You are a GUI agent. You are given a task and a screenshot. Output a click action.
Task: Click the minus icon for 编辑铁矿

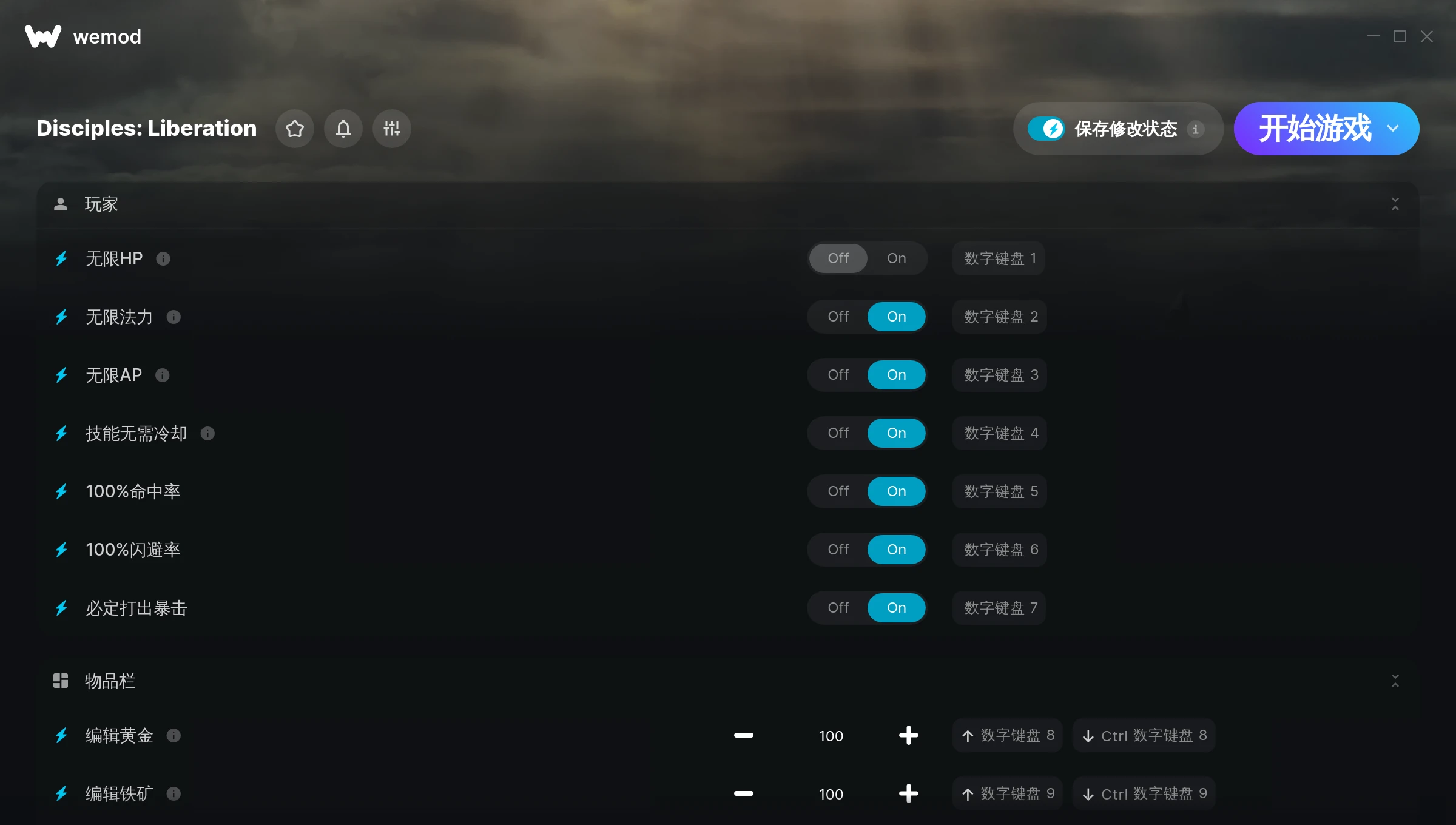744,794
